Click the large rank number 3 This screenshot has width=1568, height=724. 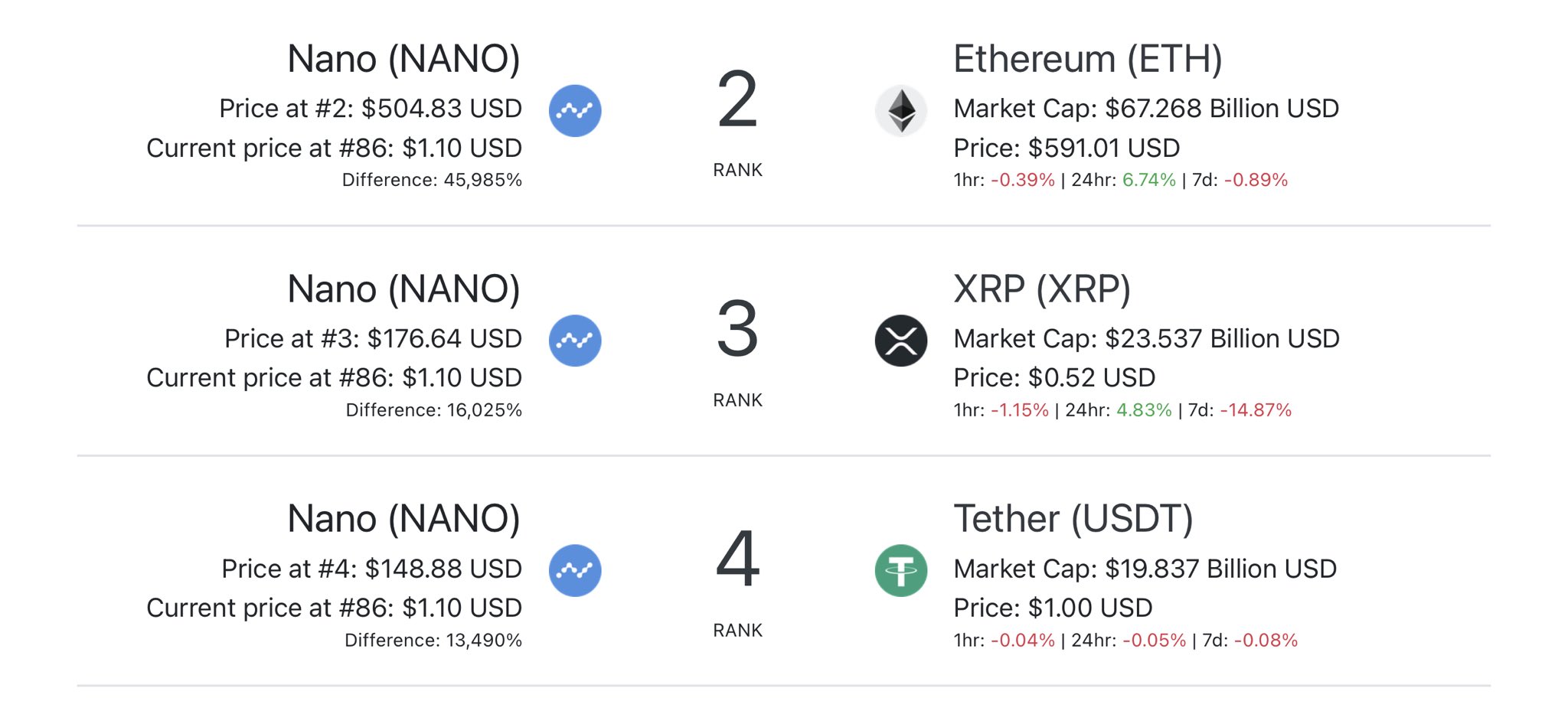(x=737, y=329)
